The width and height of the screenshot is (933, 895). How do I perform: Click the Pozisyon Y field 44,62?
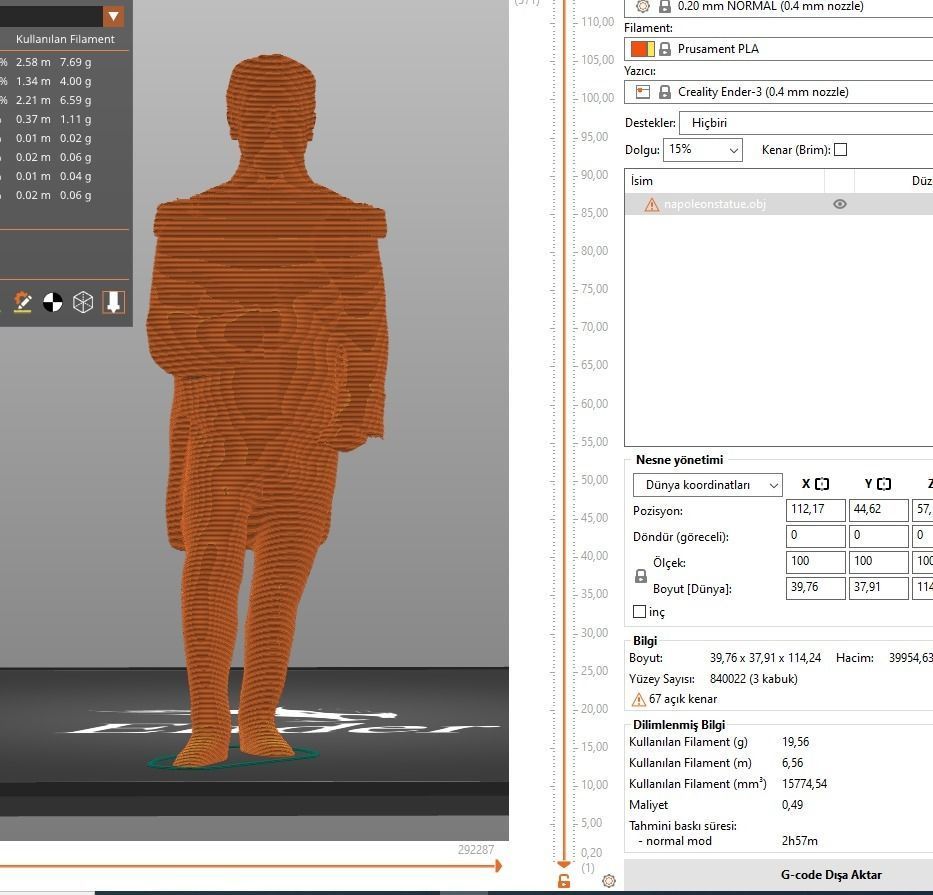878,510
